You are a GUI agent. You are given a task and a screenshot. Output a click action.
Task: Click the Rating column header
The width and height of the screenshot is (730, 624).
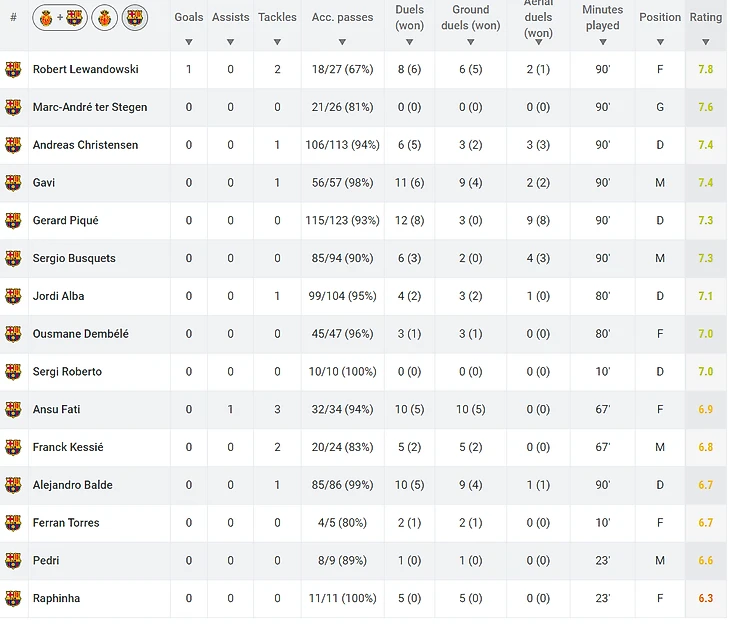(x=705, y=17)
